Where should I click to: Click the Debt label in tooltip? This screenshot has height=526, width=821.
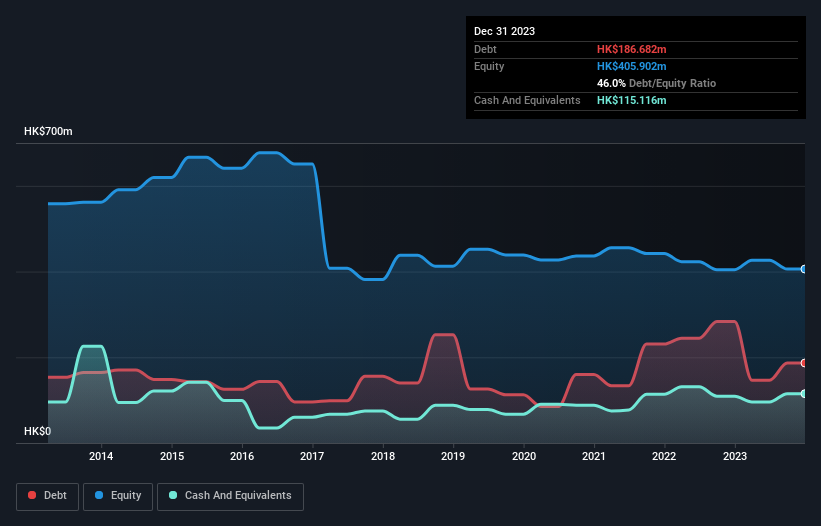click(485, 49)
